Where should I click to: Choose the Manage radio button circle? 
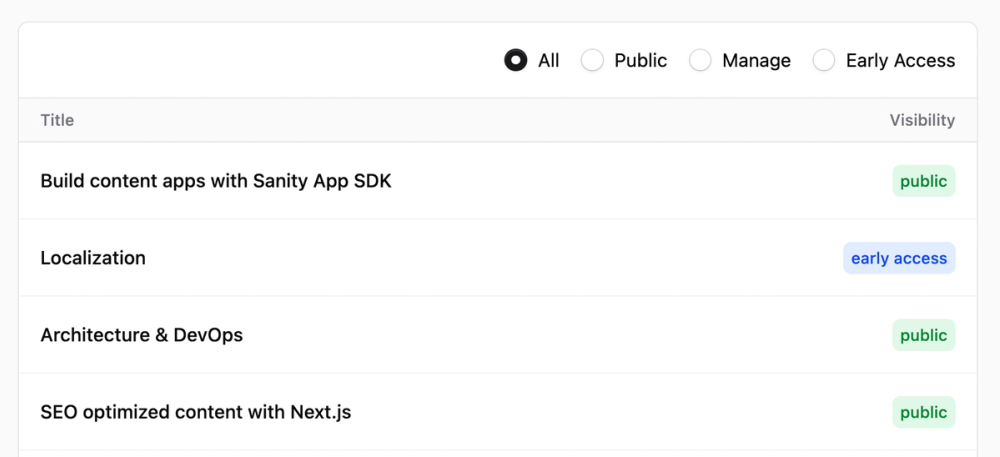(701, 61)
